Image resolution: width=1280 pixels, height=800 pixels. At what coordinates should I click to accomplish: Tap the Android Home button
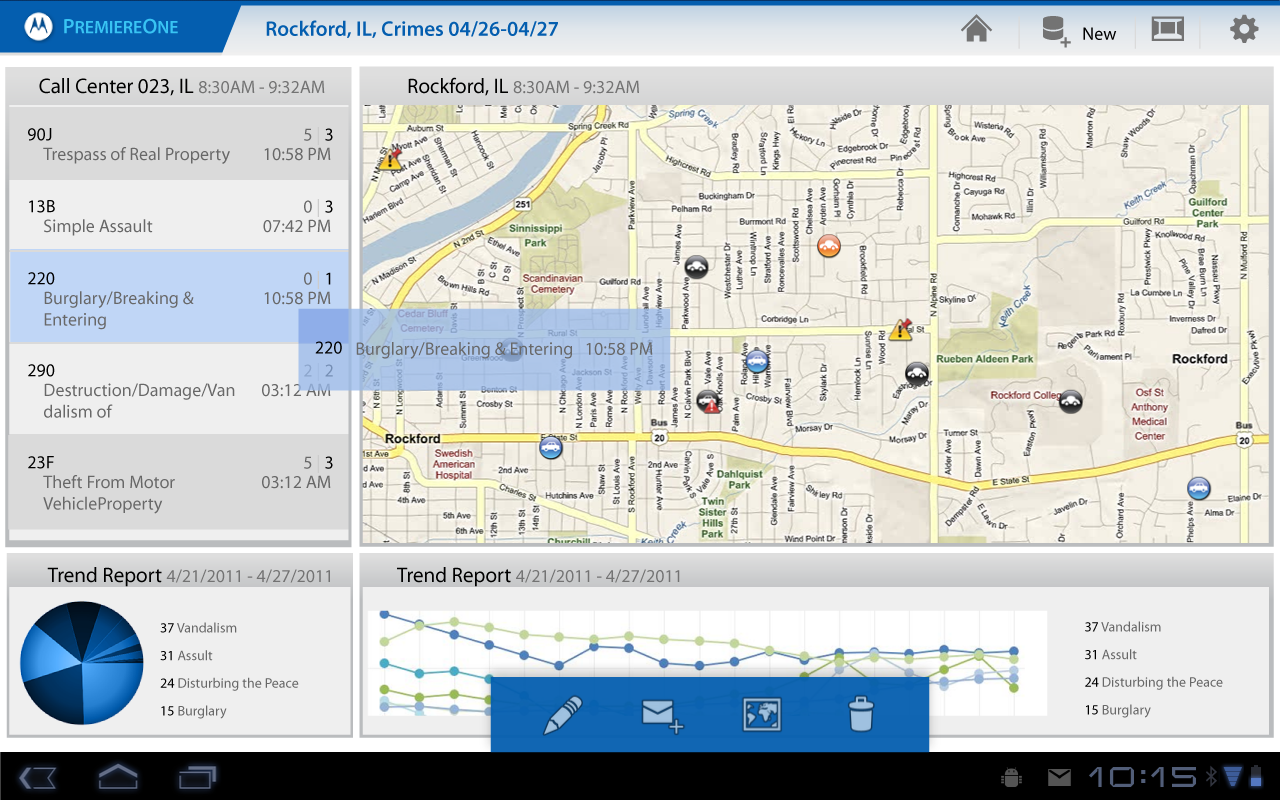click(x=118, y=776)
